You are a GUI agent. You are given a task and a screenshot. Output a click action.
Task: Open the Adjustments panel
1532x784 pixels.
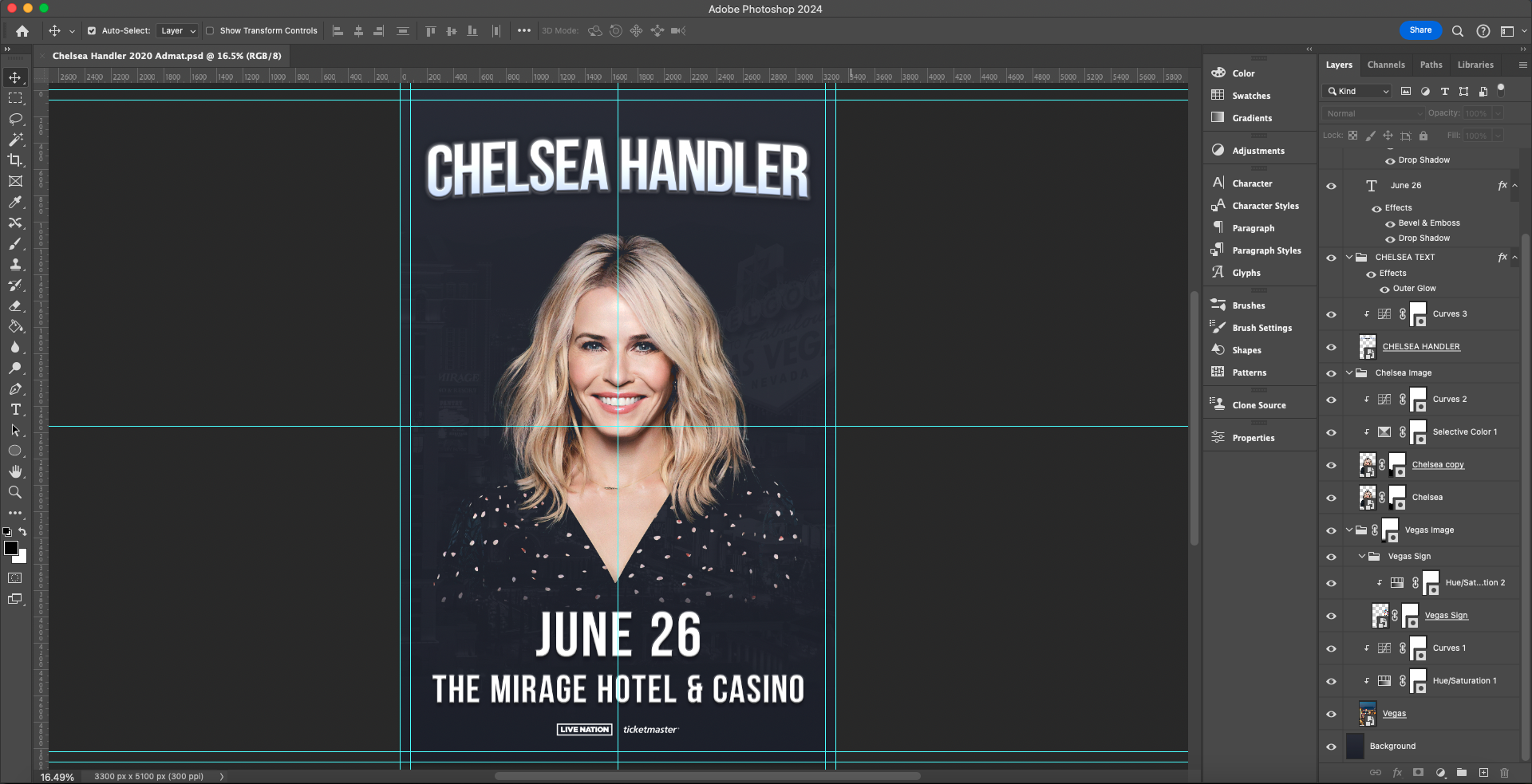tap(1258, 151)
